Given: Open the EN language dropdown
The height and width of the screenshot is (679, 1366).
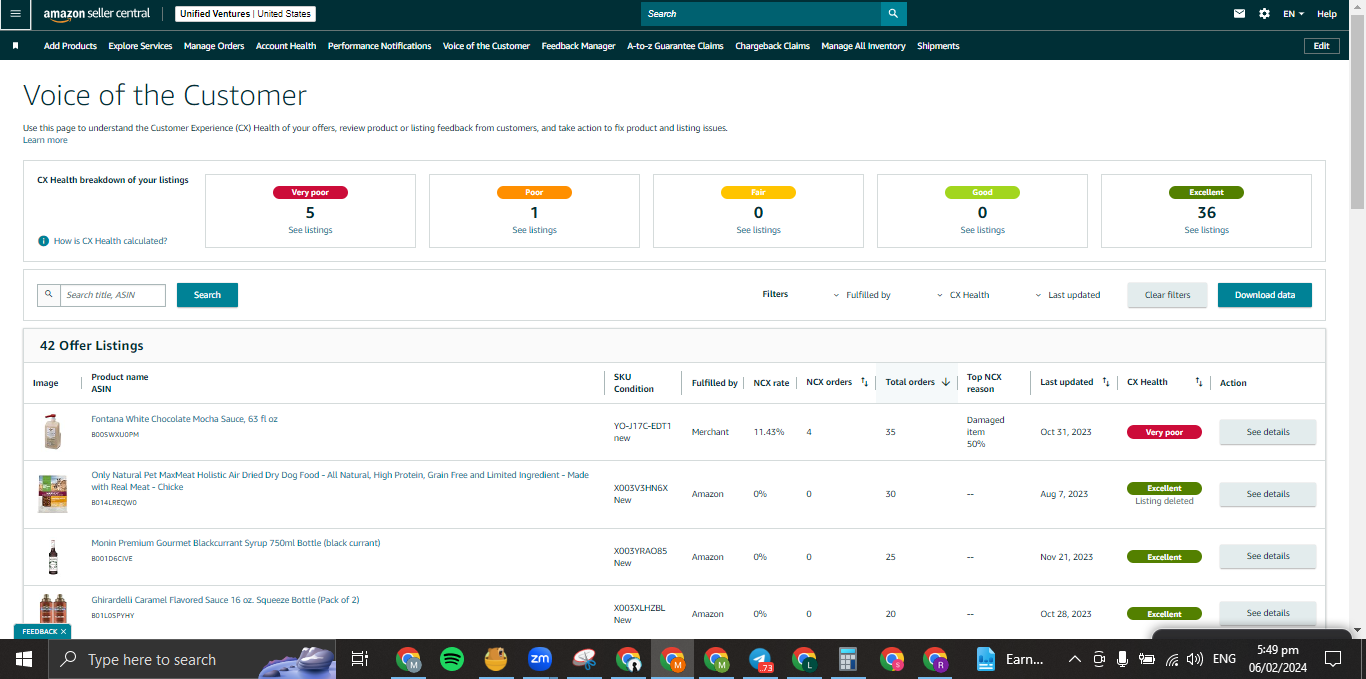Looking at the screenshot, I should click(x=1294, y=14).
